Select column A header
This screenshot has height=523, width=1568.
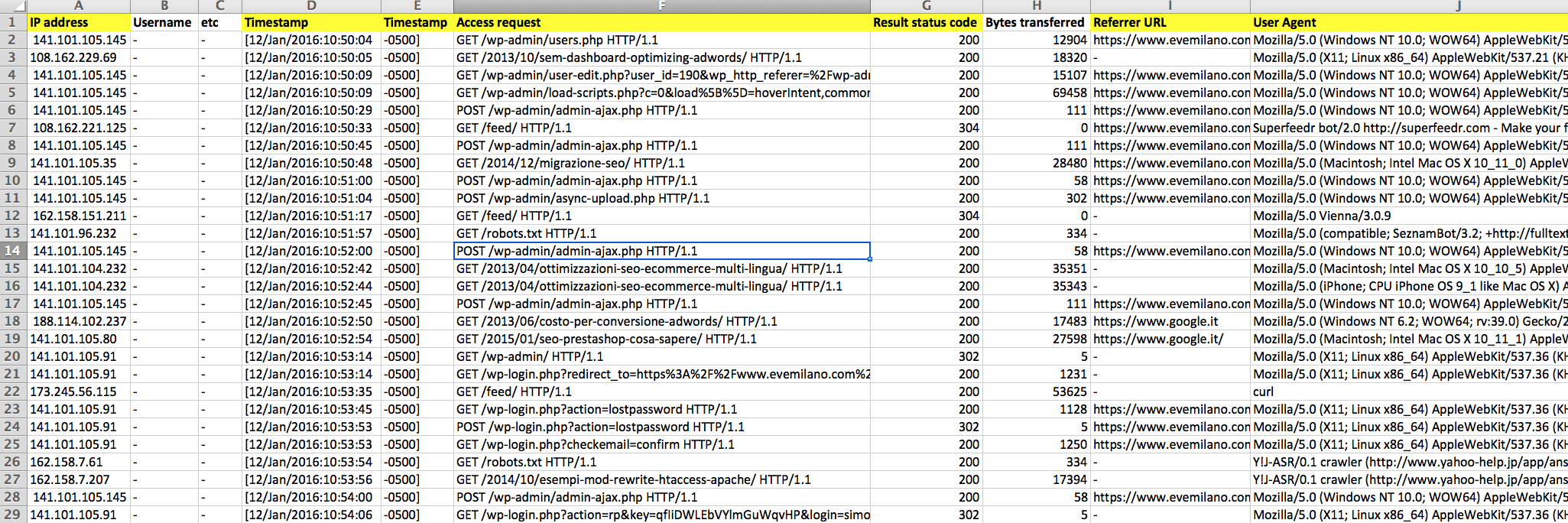point(79,6)
